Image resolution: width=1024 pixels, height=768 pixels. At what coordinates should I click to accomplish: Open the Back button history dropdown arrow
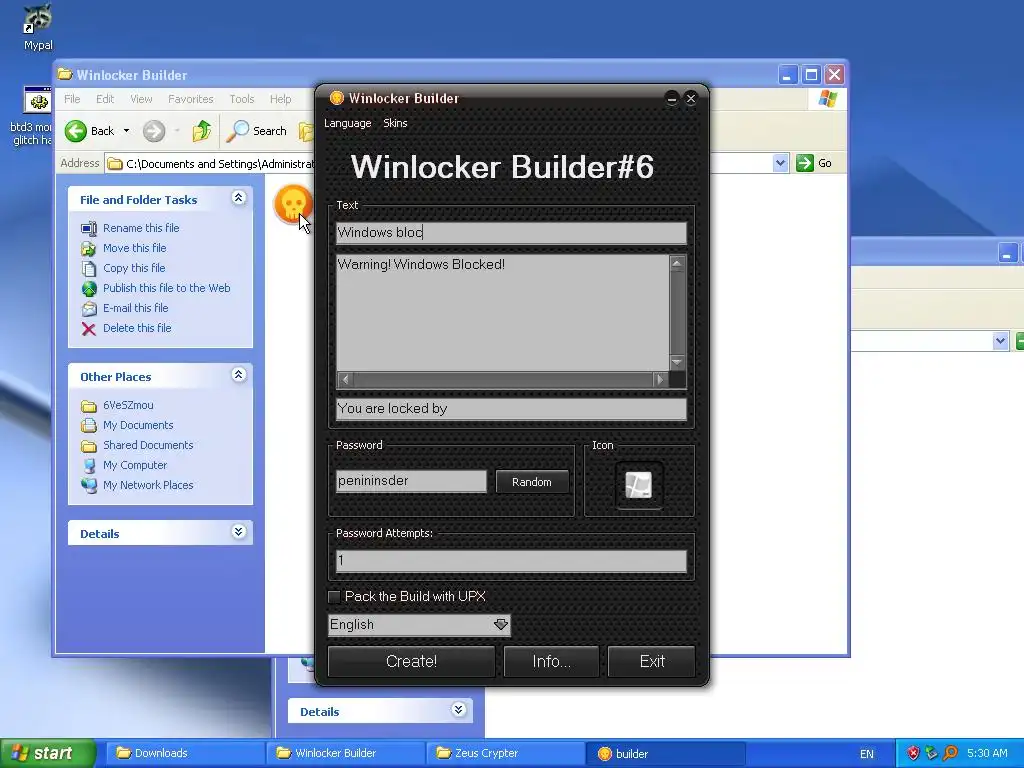(127, 131)
